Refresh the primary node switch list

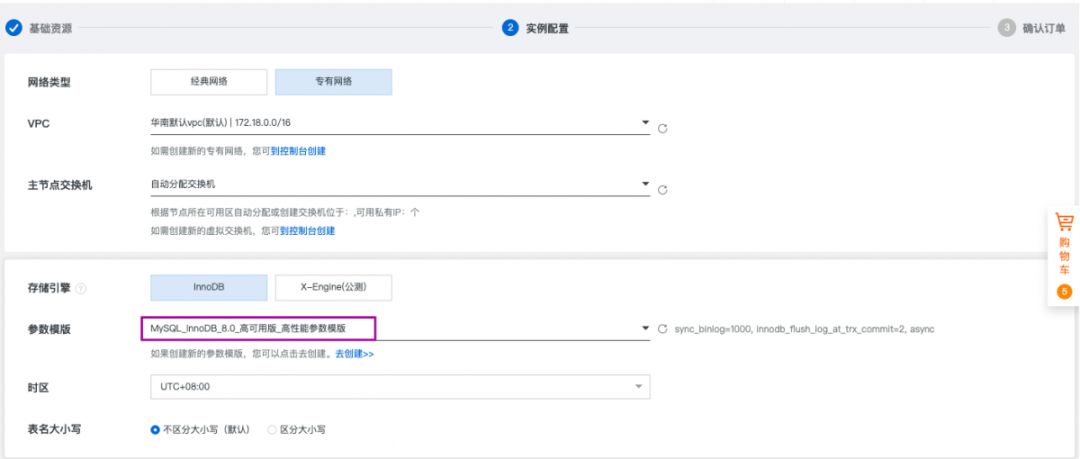pyautogui.click(x=663, y=190)
